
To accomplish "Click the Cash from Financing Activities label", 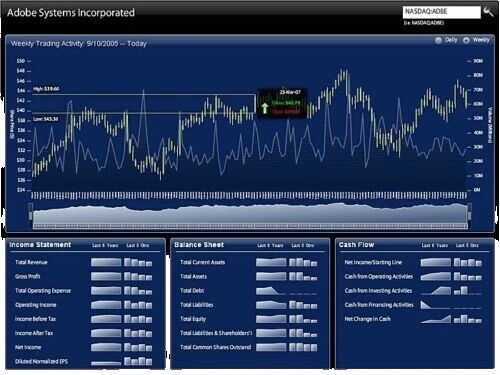I will (x=379, y=305).
